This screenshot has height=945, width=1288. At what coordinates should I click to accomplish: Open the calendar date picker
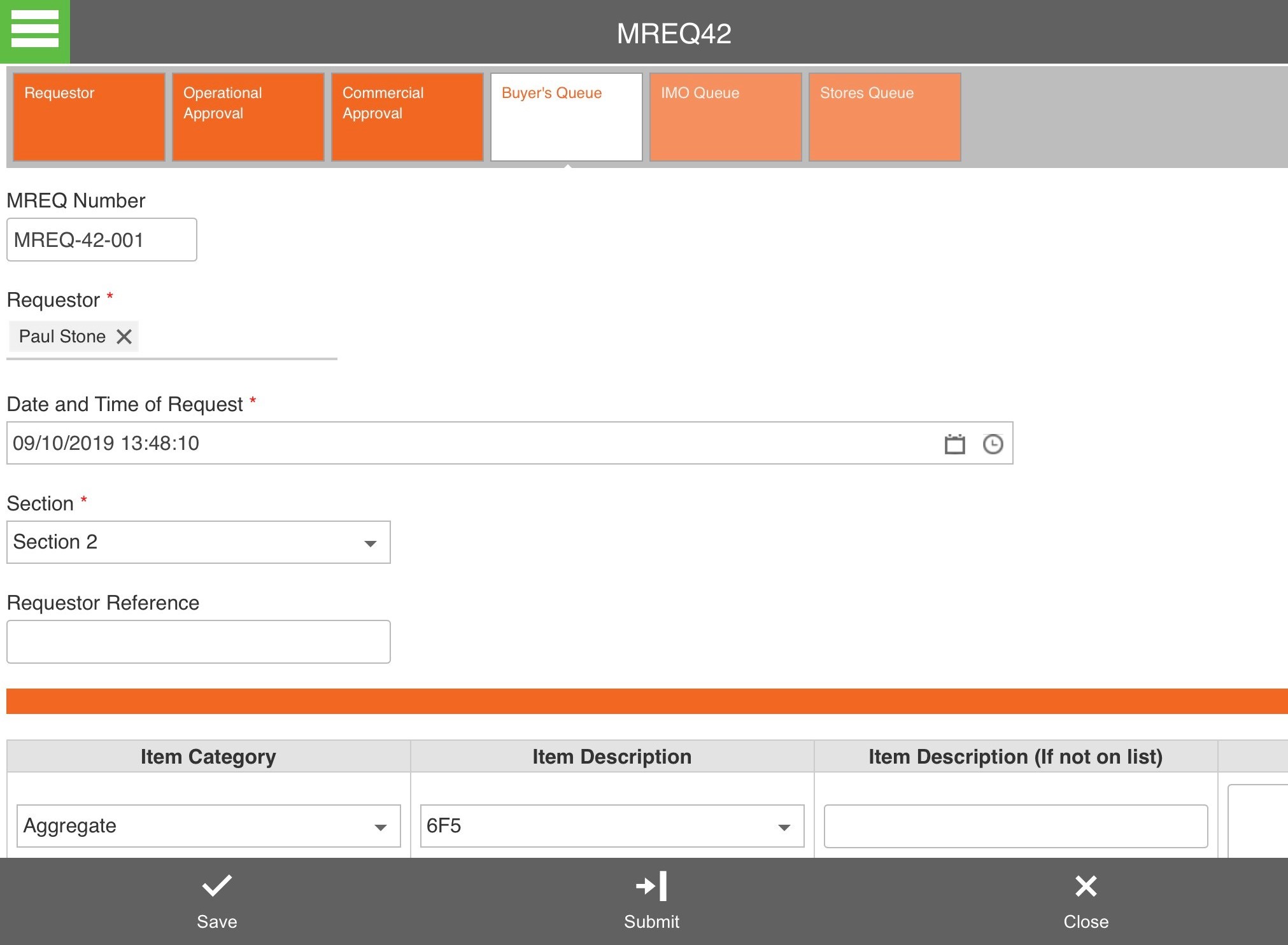954,444
